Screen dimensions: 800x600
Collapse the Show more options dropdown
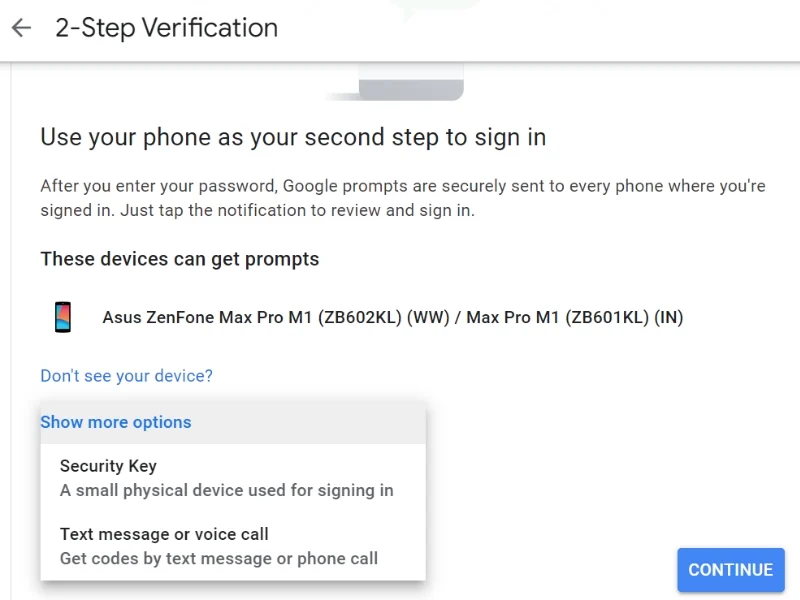(116, 422)
